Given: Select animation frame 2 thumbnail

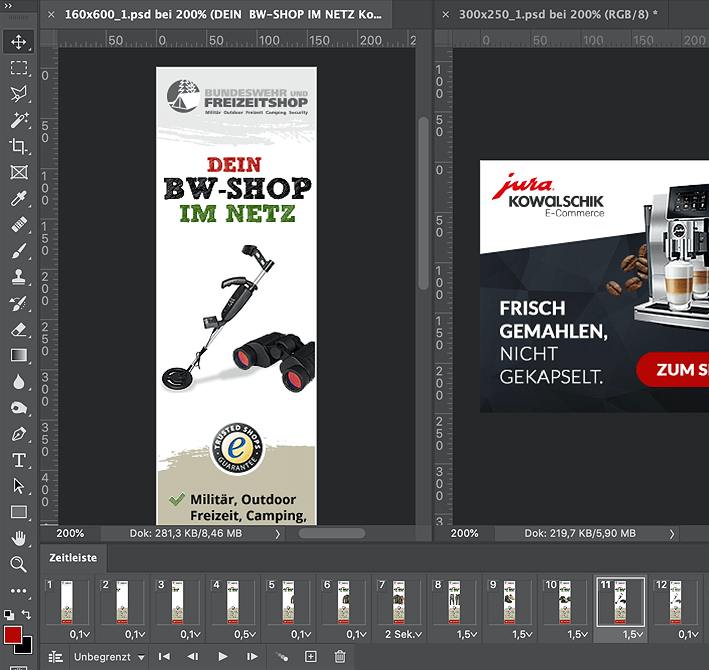Looking at the screenshot, I should point(123,602).
